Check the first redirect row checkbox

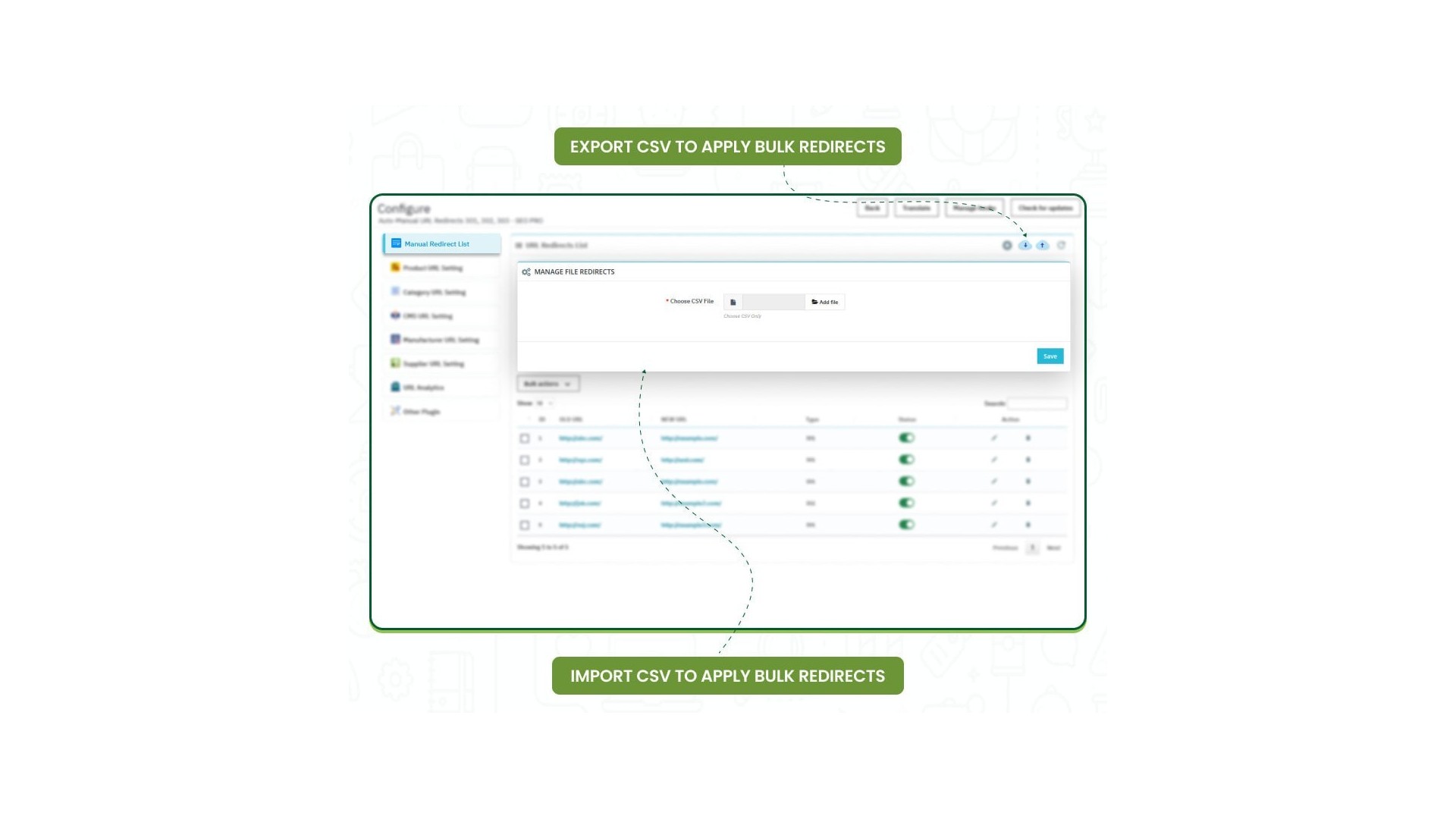pyautogui.click(x=524, y=438)
